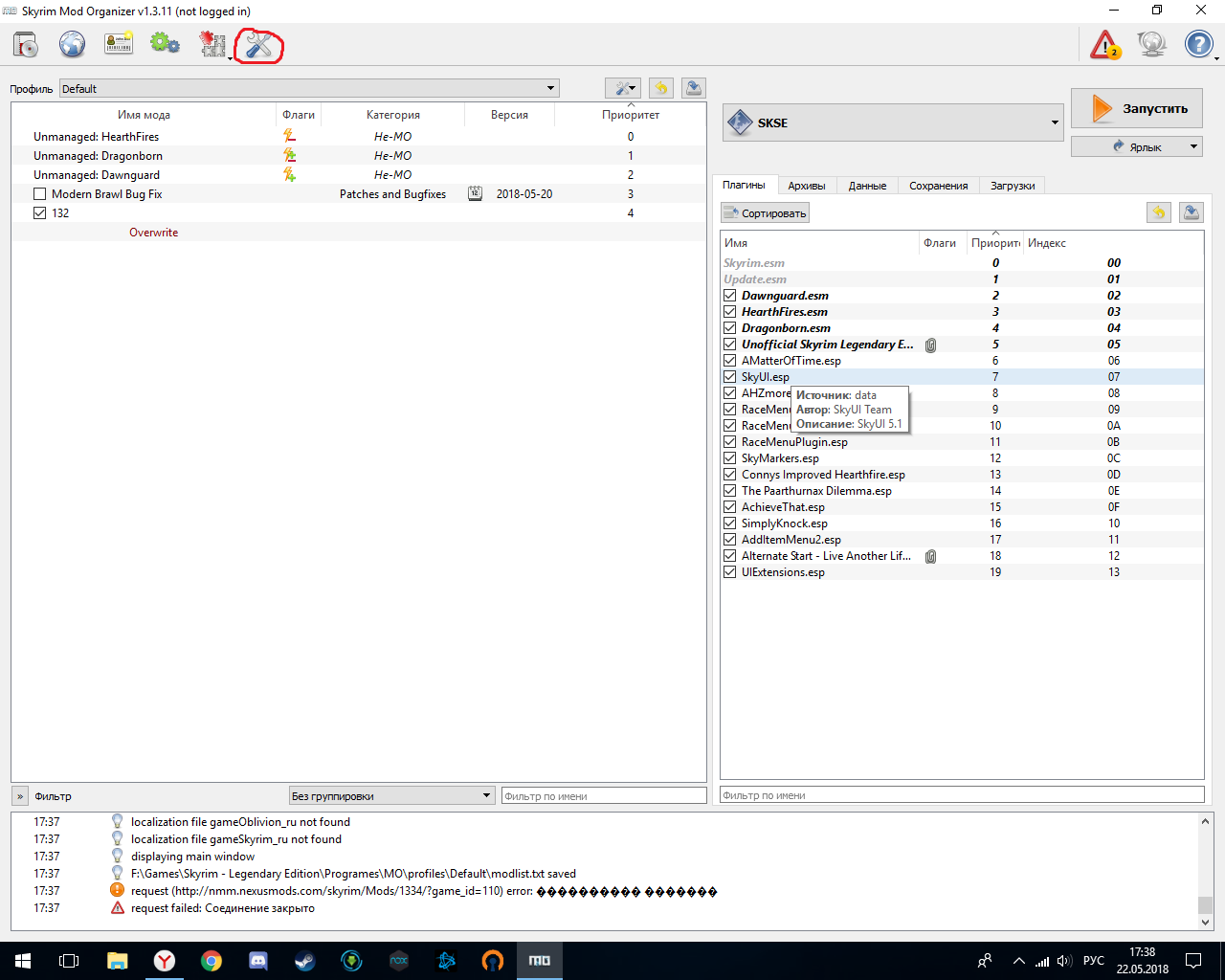Open the Windows notification center icon

coord(1193,961)
